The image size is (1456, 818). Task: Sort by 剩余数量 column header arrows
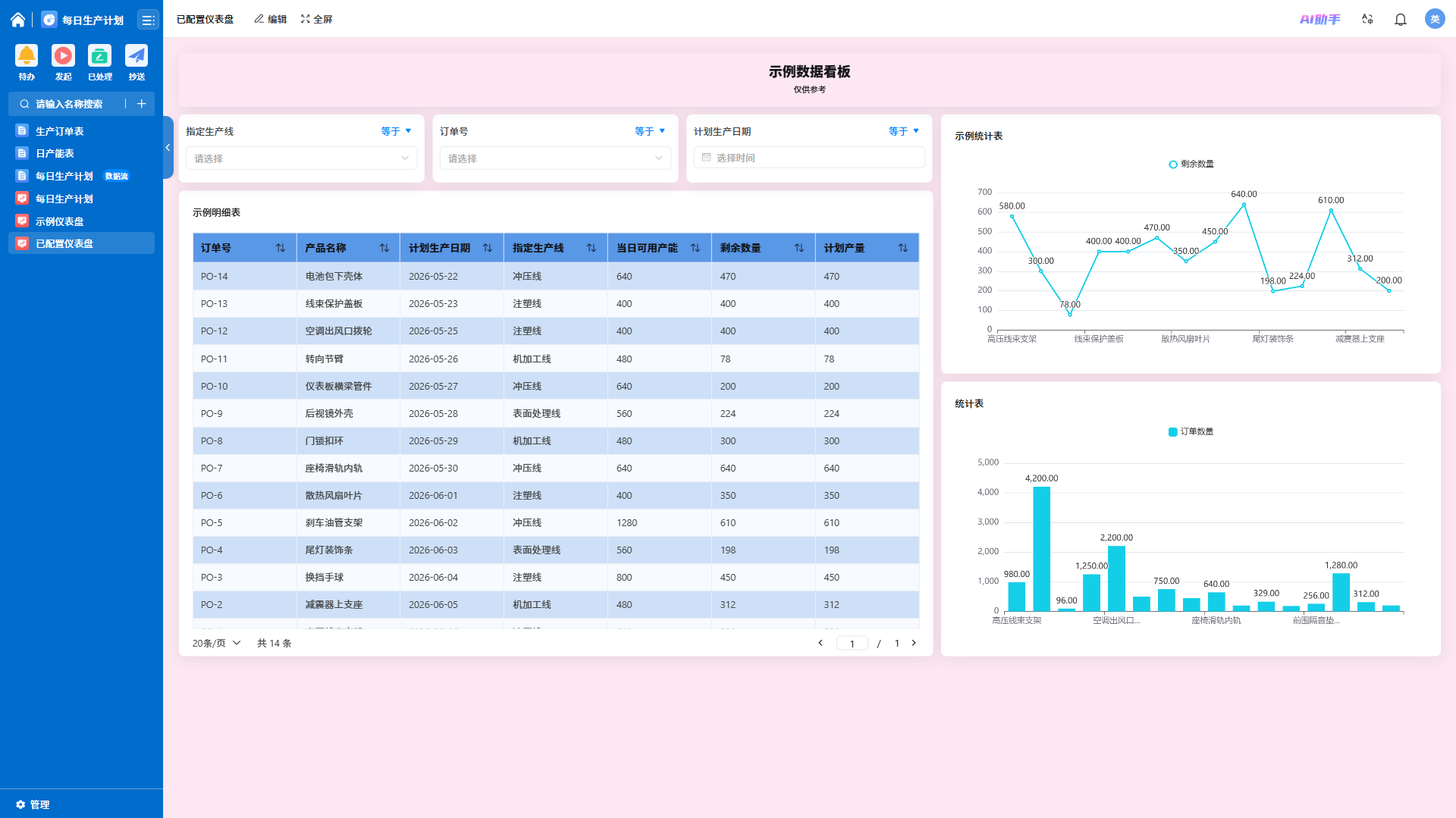click(799, 248)
